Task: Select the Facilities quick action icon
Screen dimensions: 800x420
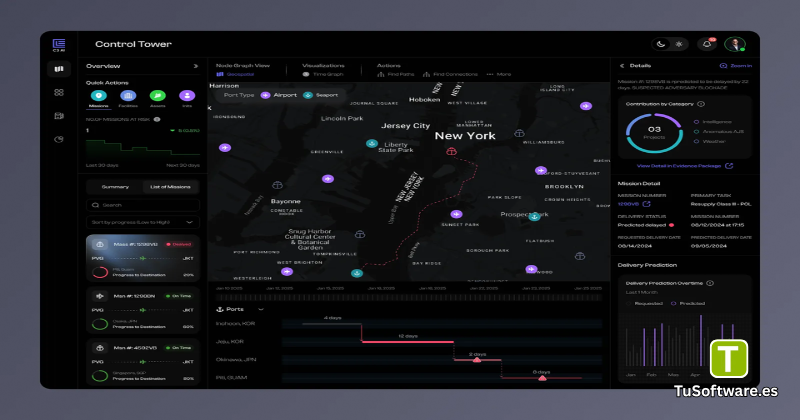Action: pyautogui.click(x=128, y=95)
